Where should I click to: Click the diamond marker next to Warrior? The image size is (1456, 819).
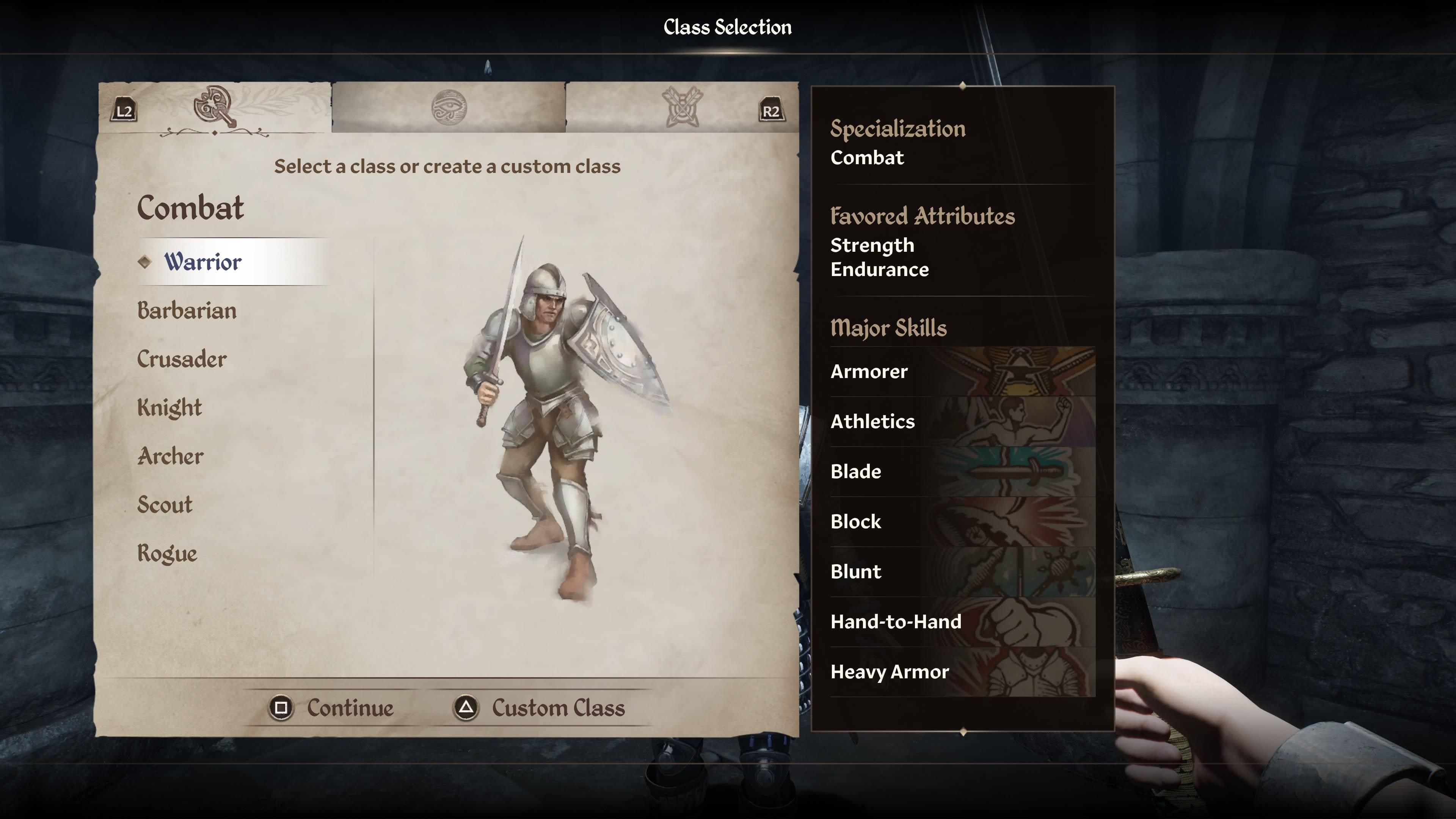(x=145, y=262)
